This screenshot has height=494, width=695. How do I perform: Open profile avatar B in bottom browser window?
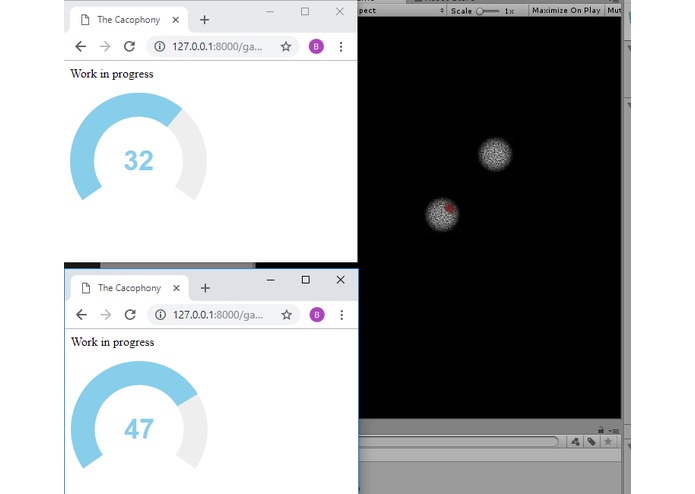(317, 315)
